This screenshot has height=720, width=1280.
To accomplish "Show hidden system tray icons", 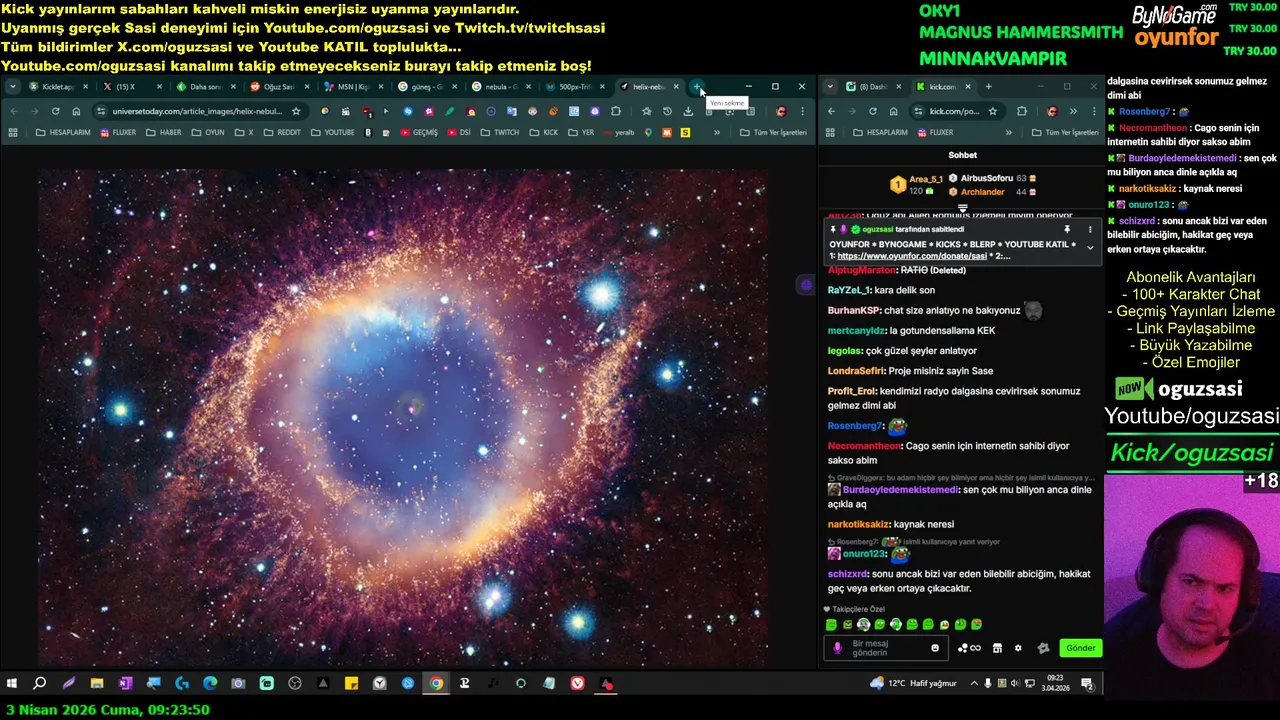I will tap(974, 684).
